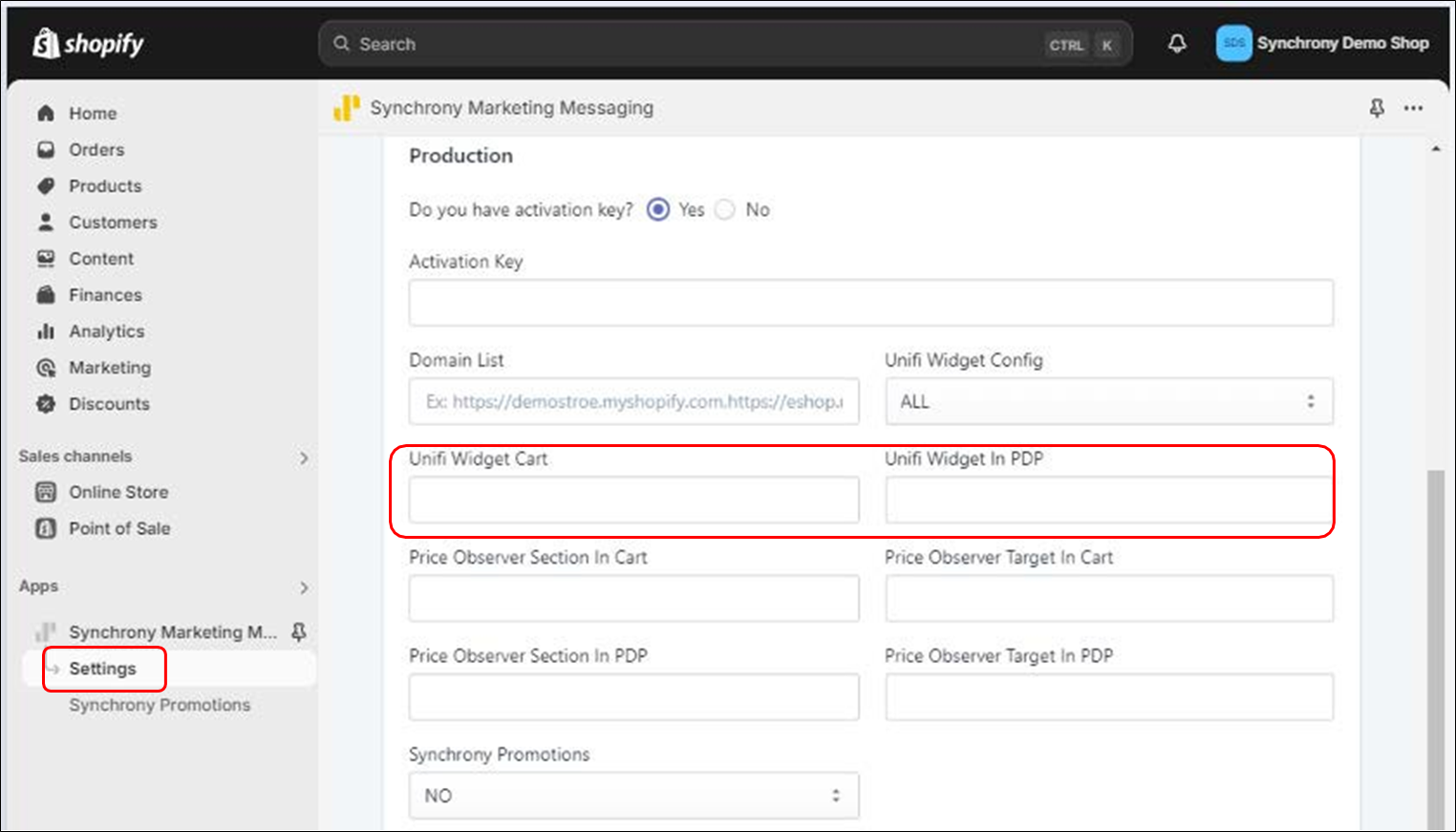Click the scrollbar up arrow
The height and width of the screenshot is (832, 1456).
(x=1435, y=149)
